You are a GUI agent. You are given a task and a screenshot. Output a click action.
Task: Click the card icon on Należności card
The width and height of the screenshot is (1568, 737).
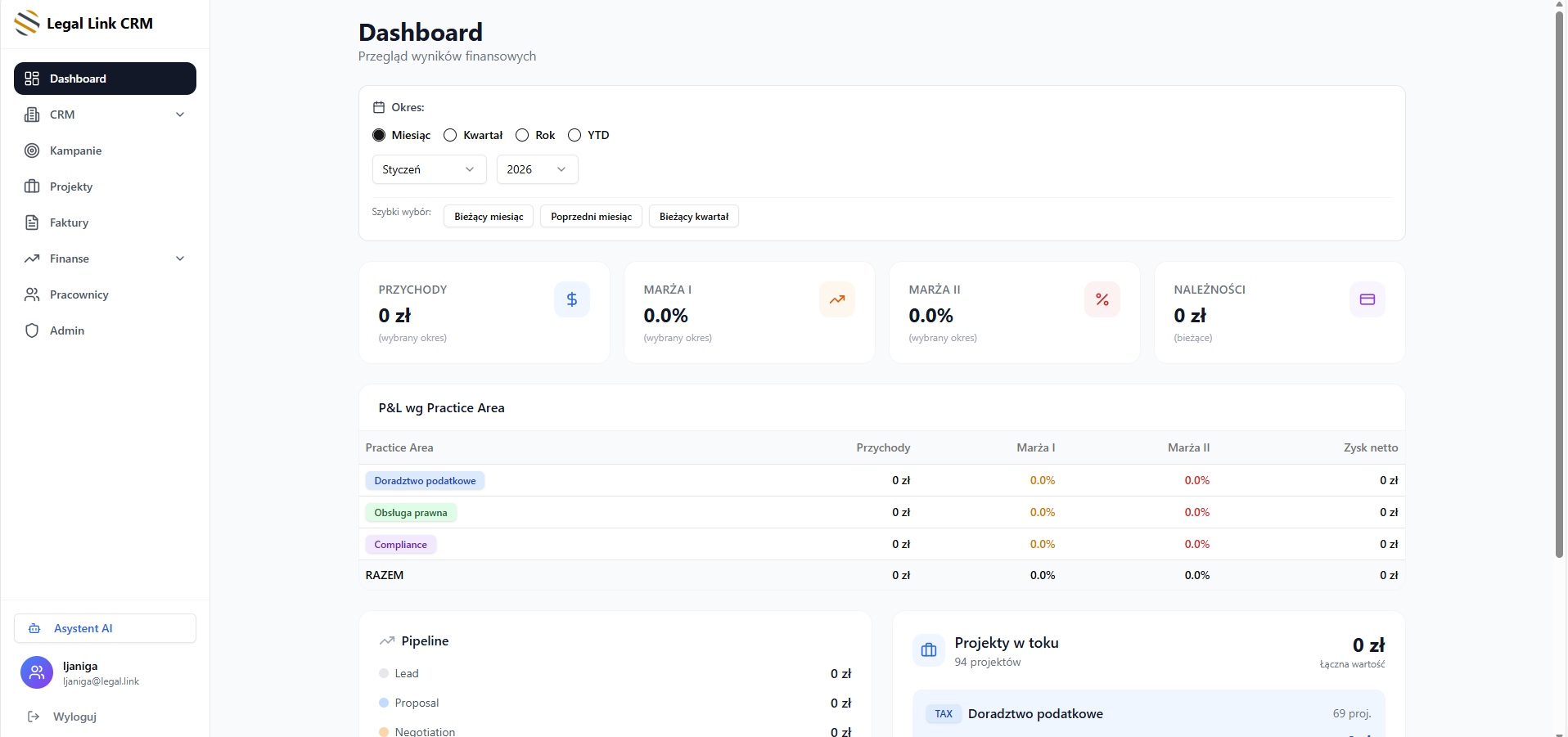(1367, 299)
